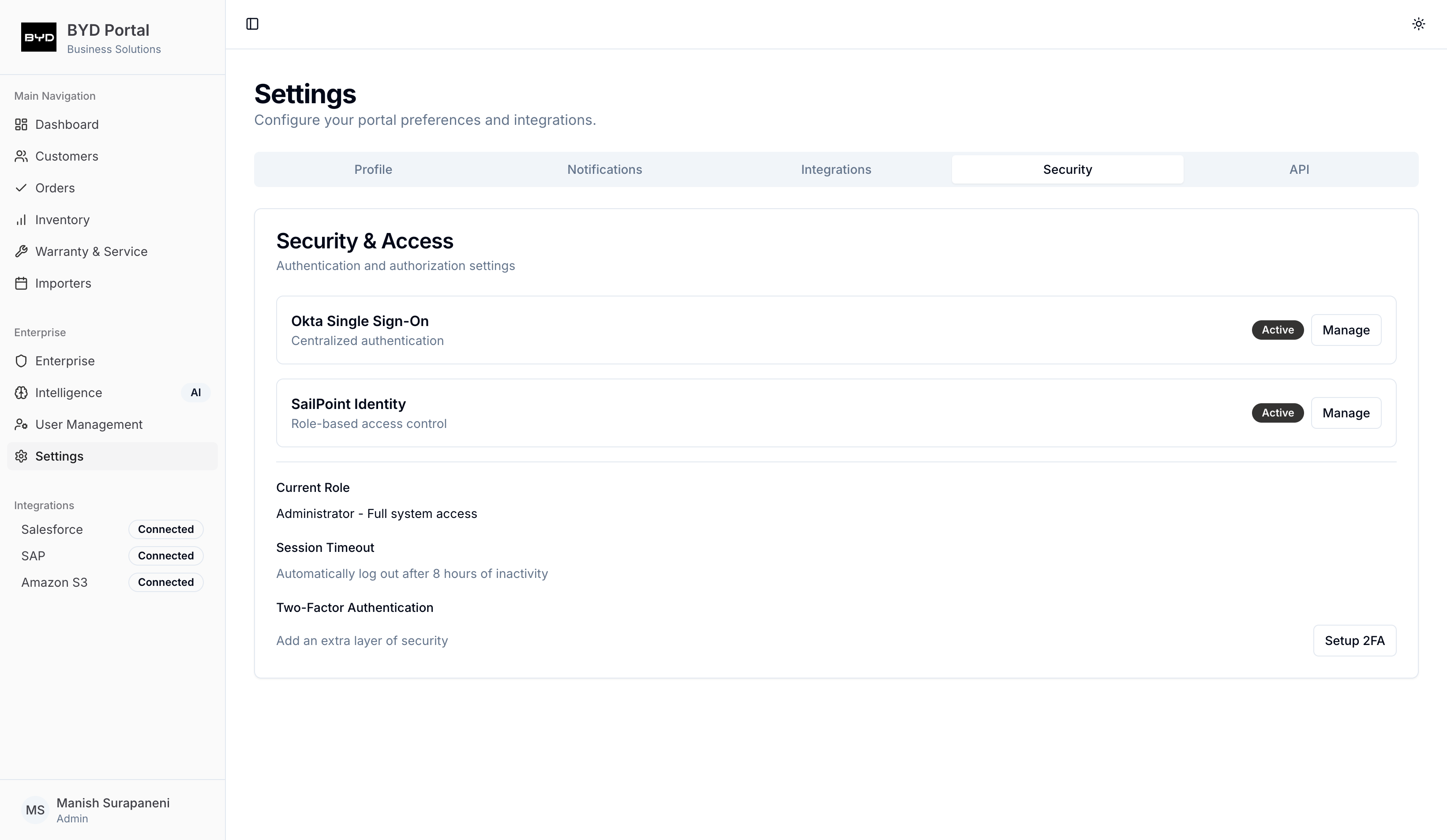Viewport: 1447px width, 840px height.
Task: Open the Dashboard page
Action: tap(112, 124)
